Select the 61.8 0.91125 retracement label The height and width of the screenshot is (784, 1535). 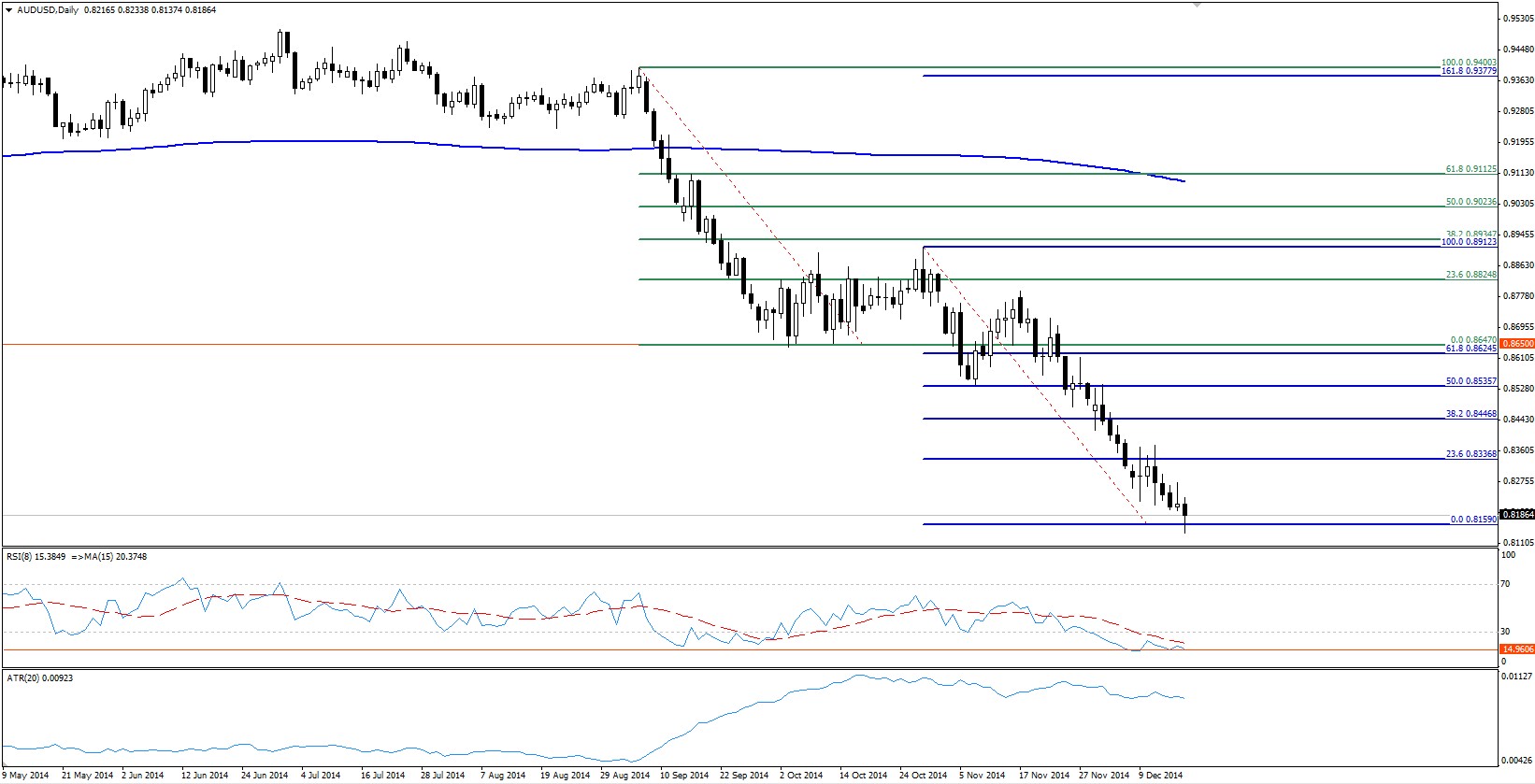(x=1470, y=170)
